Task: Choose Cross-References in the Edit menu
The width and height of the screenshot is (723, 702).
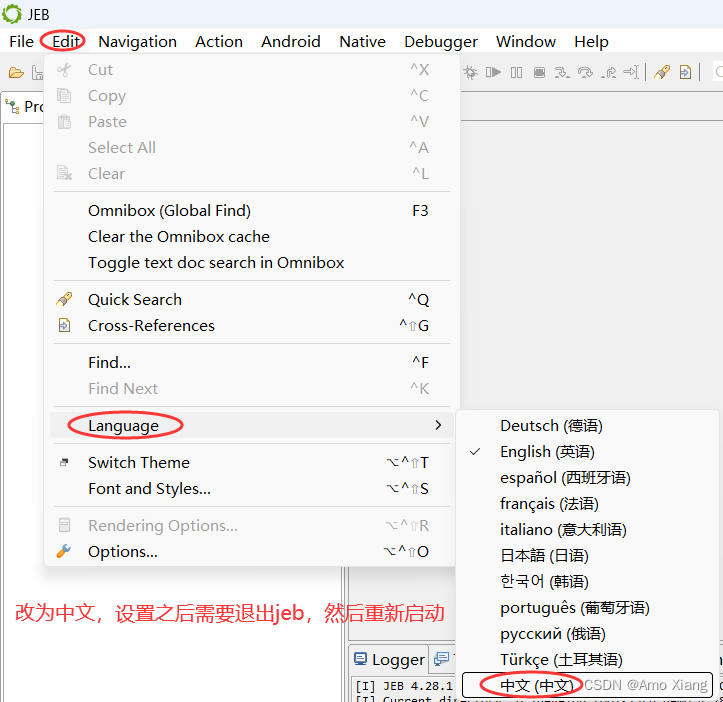Action: tap(252, 326)
